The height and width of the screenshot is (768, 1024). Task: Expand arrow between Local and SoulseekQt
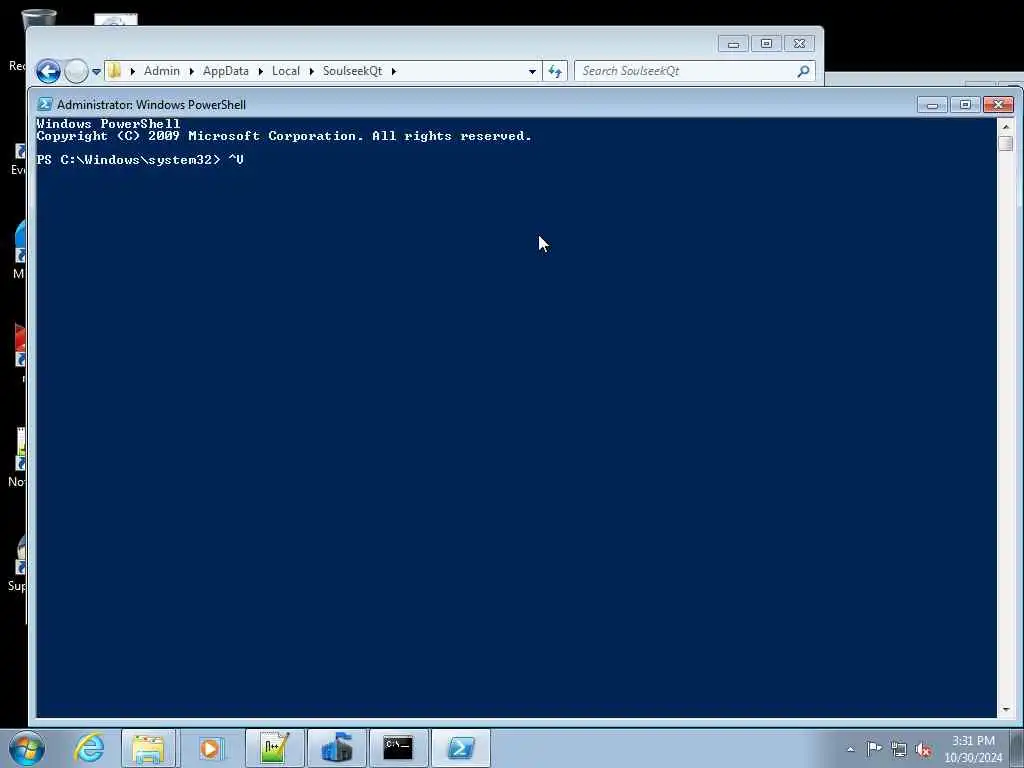click(x=312, y=71)
